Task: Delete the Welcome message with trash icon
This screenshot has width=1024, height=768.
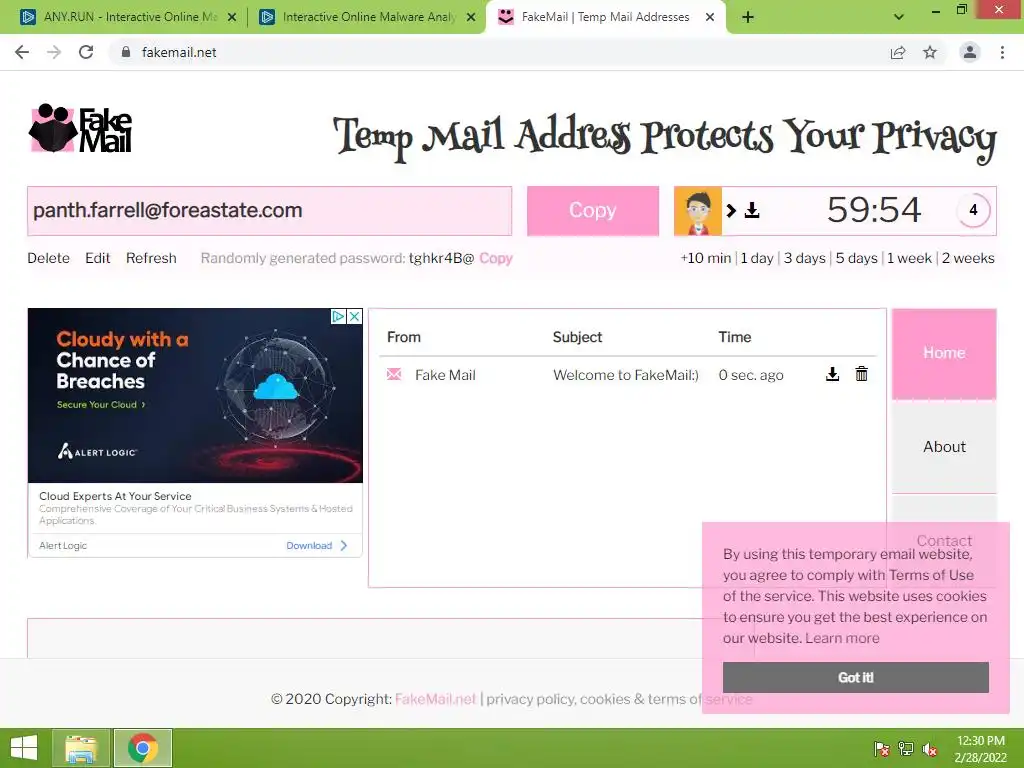Action: point(861,374)
